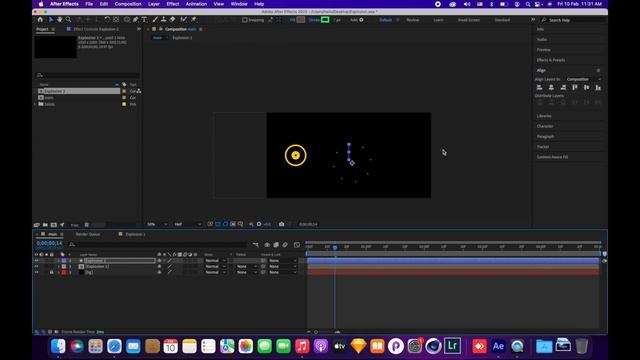Viewport: 640px width, 360px height.
Task: Open the 50% magnification dropdown
Action: tap(157, 224)
